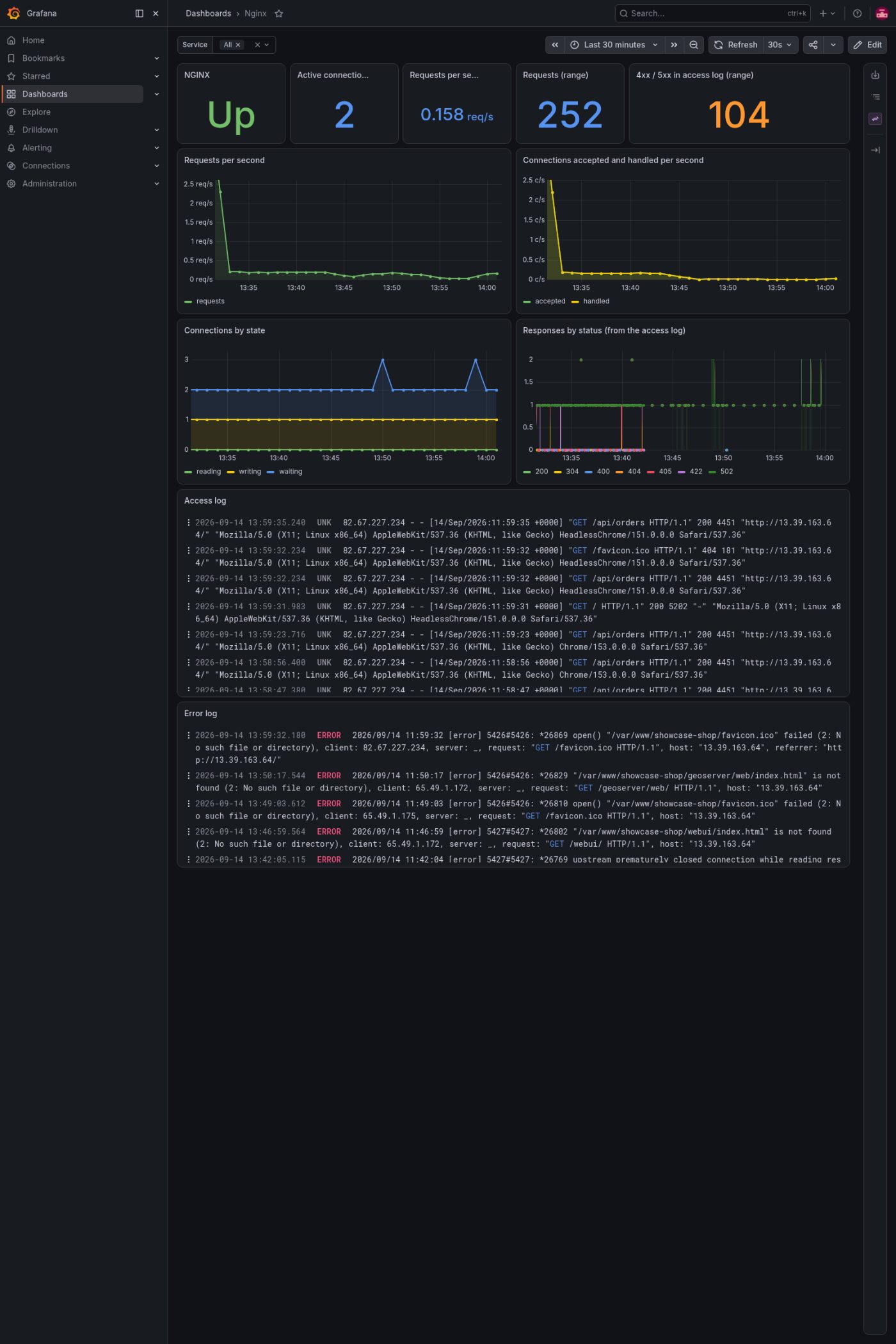Click purple icon in right rail
Viewport: 896px width, 1344px height.
[x=875, y=119]
